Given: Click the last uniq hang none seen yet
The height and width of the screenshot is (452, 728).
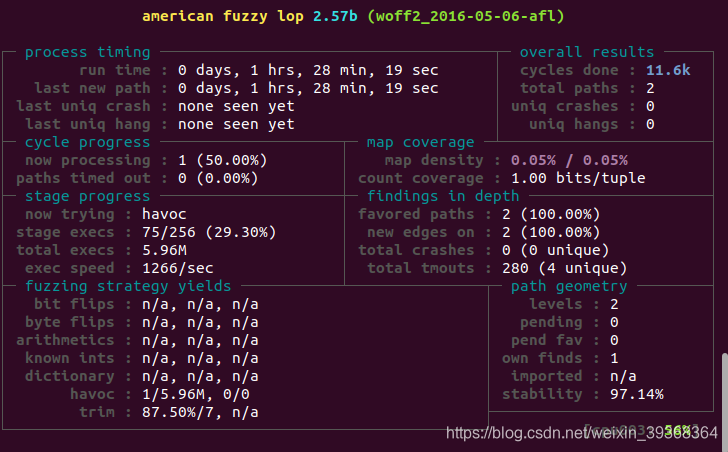Looking at the screenshot, I should pyautogui.click(x=236, y=124).
